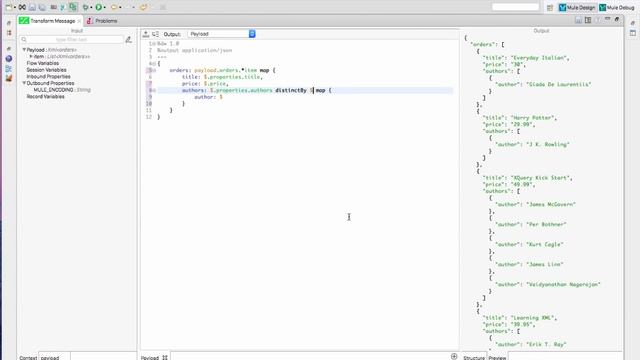Open the Debug button dropdown arrow

(x=91, y=7)
